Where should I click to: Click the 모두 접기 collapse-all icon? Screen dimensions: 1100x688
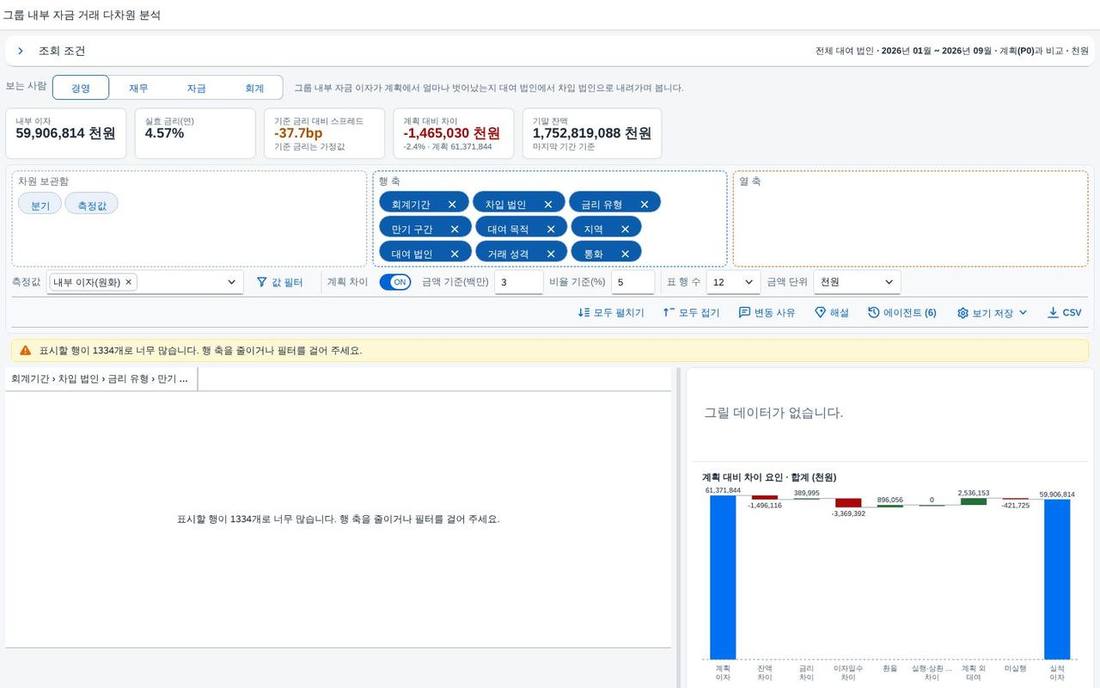click(669, 313)
